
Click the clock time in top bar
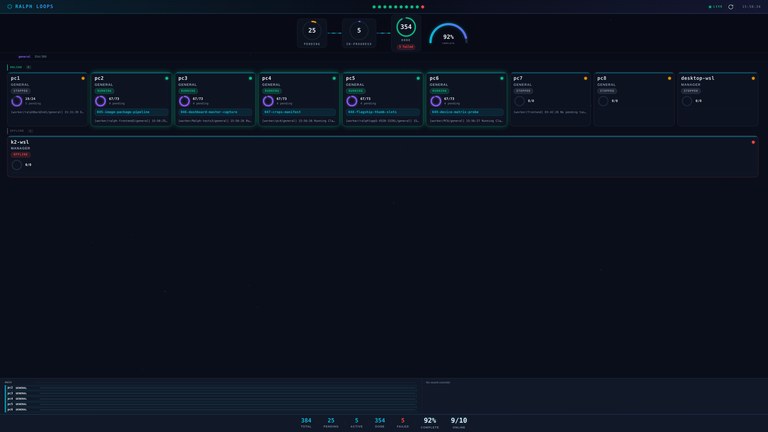[751, 7]
